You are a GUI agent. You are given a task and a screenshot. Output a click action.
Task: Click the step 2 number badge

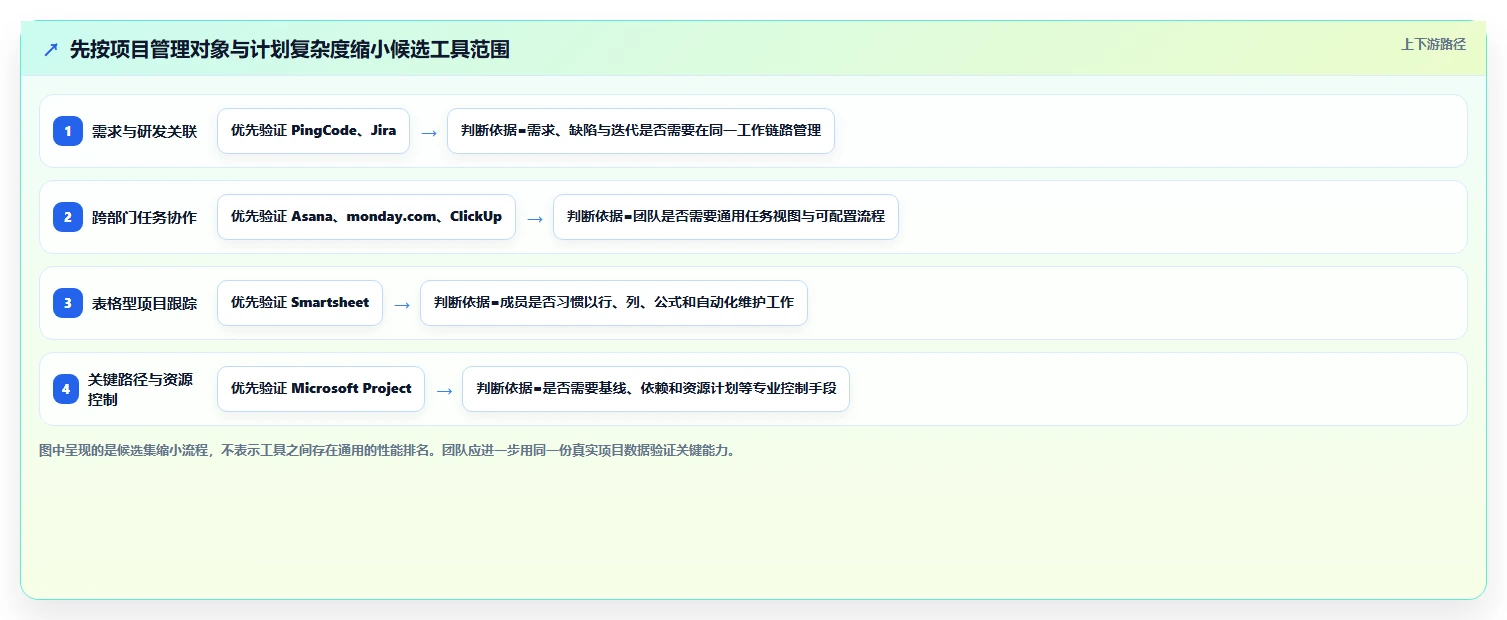tap(67, 217)
